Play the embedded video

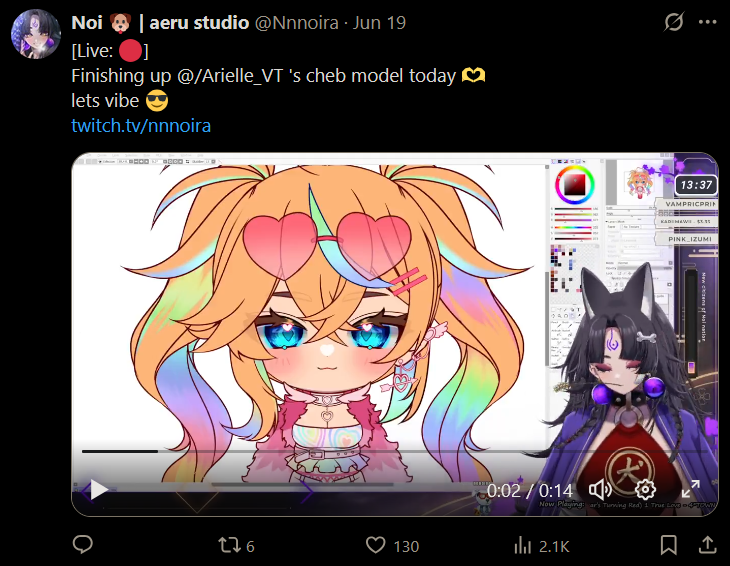click(99, 490)
